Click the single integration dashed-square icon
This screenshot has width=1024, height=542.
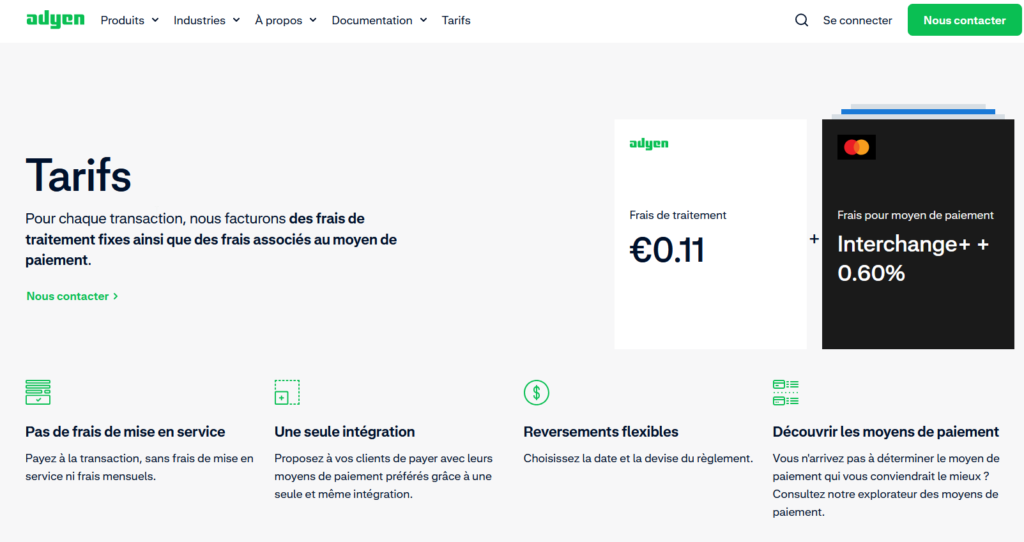(287, 392)
